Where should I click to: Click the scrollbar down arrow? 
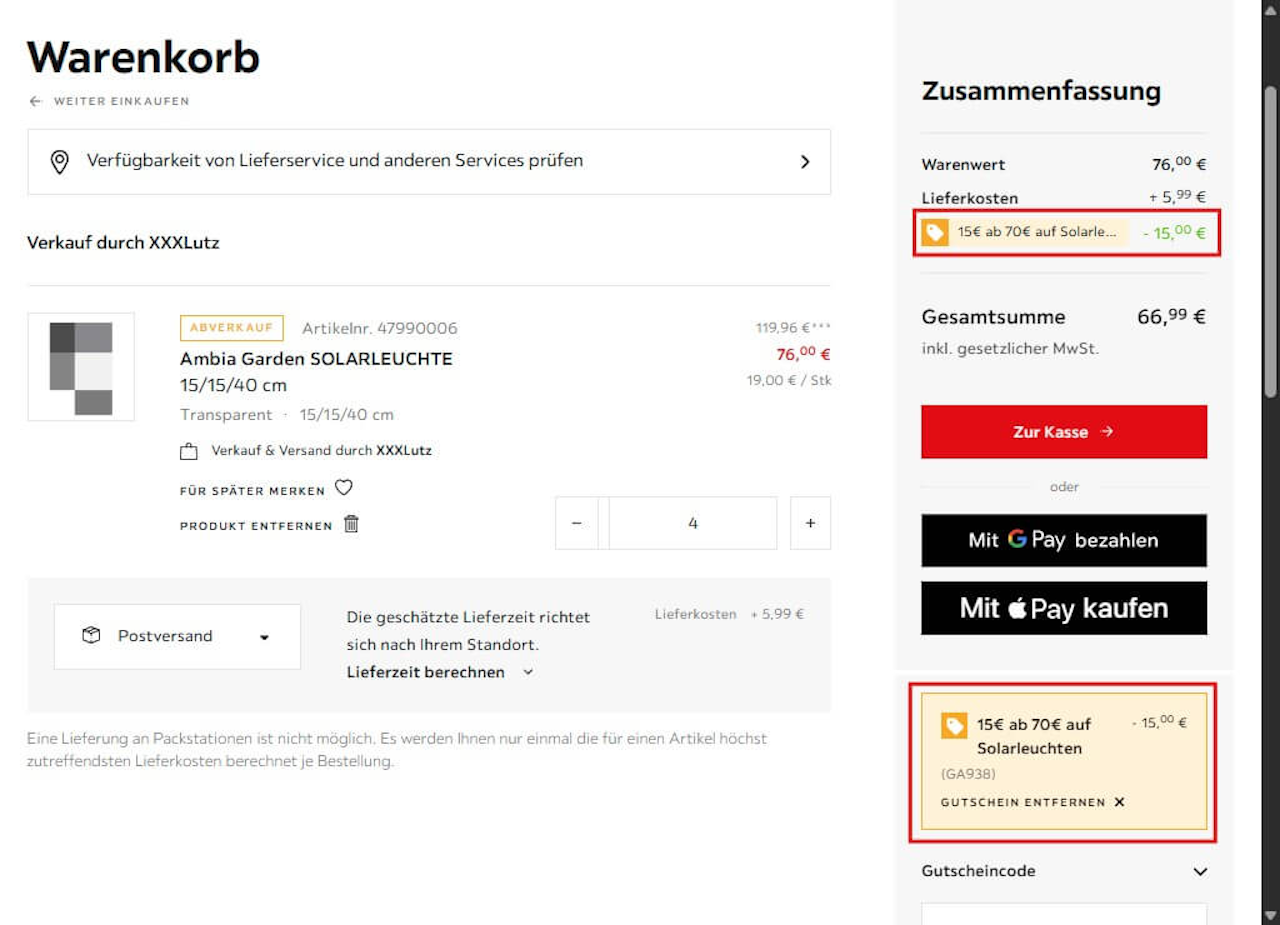tap(1271, 914)
